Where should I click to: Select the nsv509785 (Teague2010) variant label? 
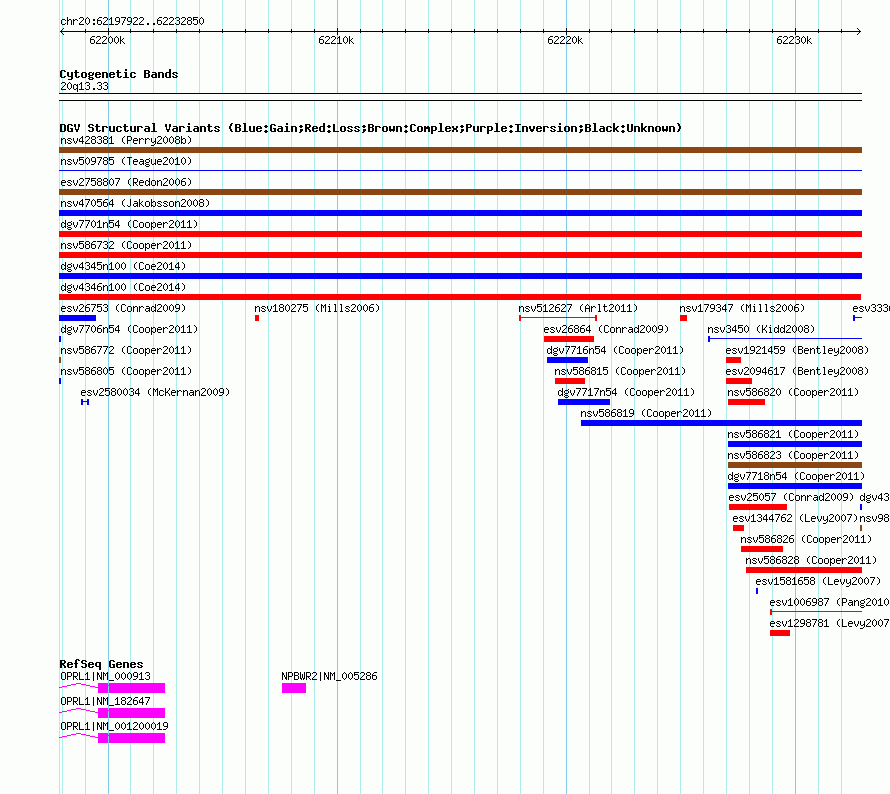(x=126, y=161)
